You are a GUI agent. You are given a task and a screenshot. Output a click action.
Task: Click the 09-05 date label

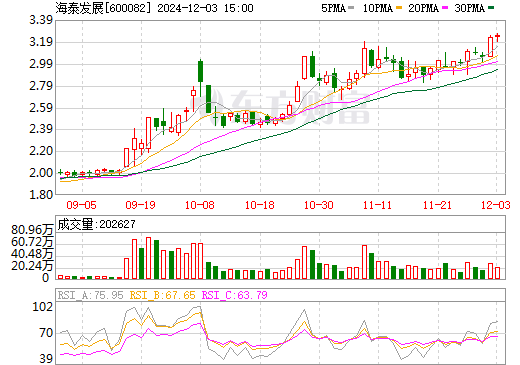pos(82,205)
